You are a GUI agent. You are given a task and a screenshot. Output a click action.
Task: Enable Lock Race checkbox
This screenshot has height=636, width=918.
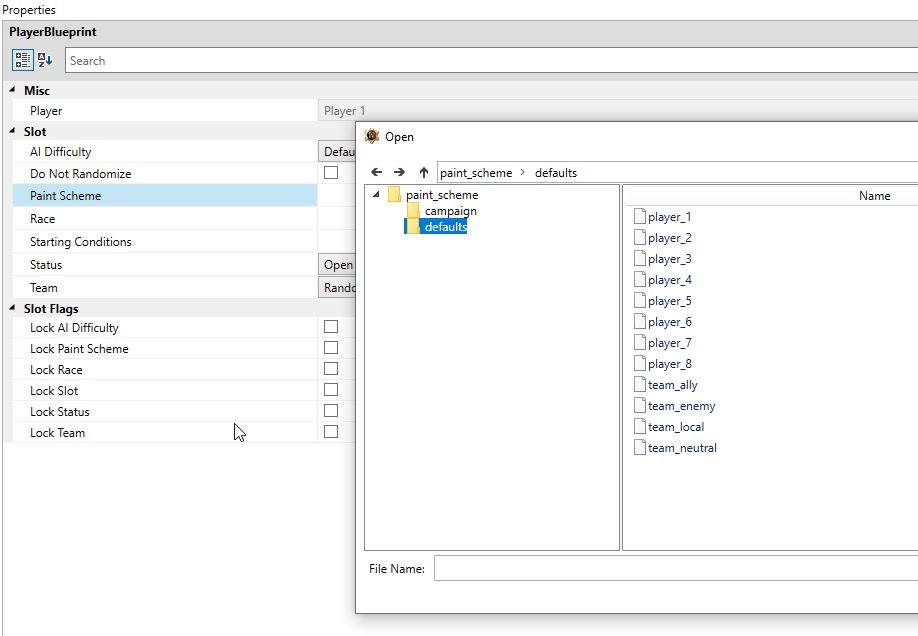(x=331, y=368)
